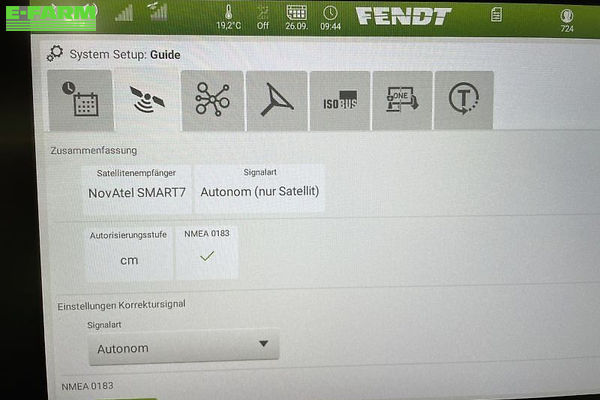
Task: Open the implement hitch geometry tab
Action: 277,100
